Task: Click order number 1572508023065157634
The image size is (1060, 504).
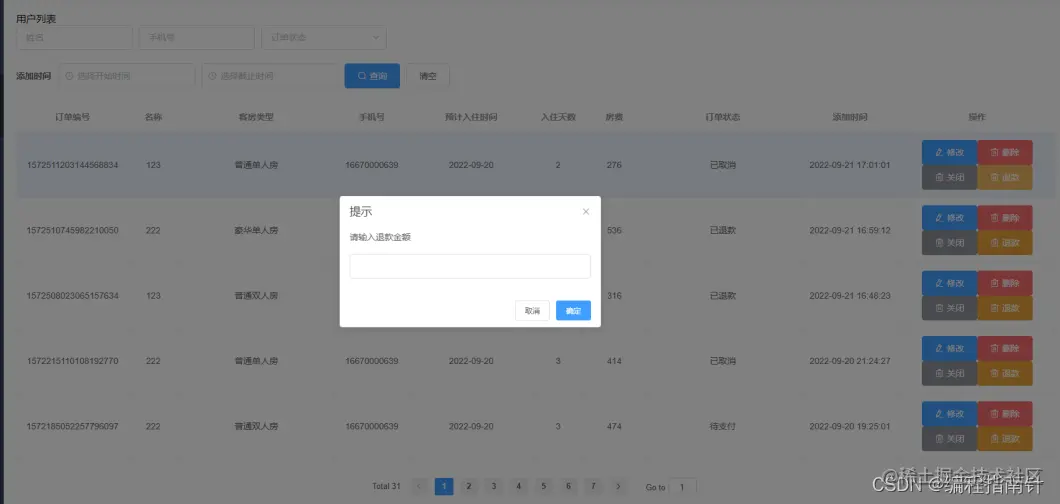Action: (72, 296)
